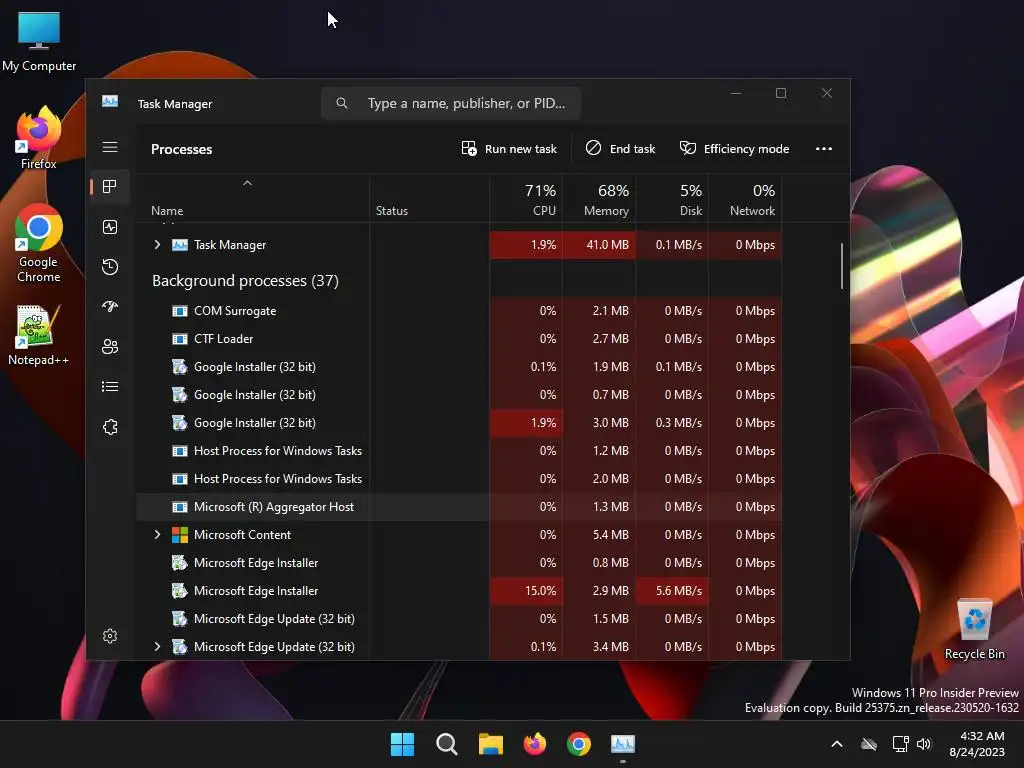This screenshot has height=768, width=1024.
Task: Click the Task Manager taskbar icon
Action: [x=623, y=744]
